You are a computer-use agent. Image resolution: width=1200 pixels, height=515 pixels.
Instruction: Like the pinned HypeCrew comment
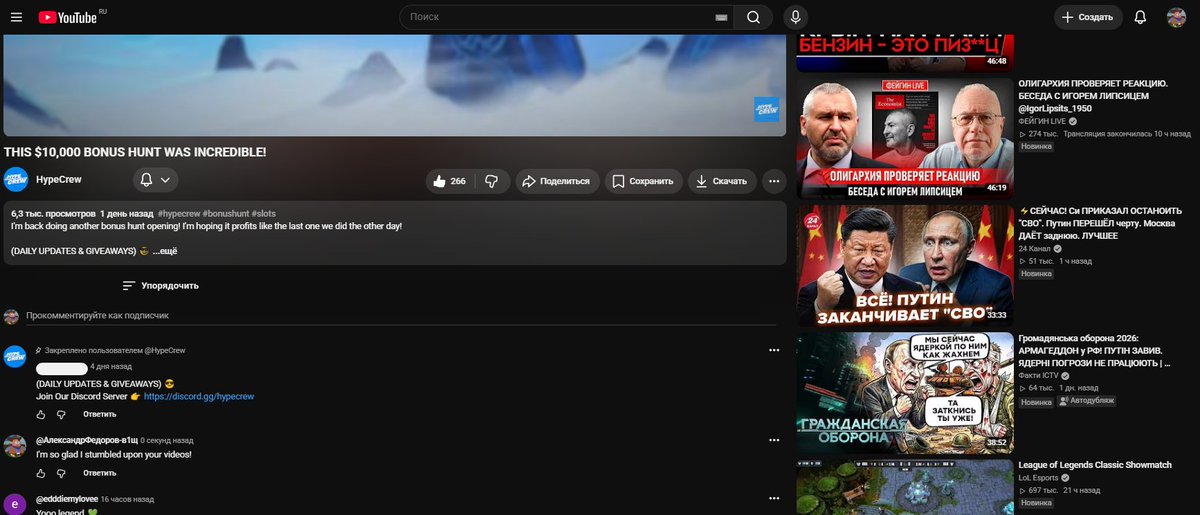pos(41,414)
